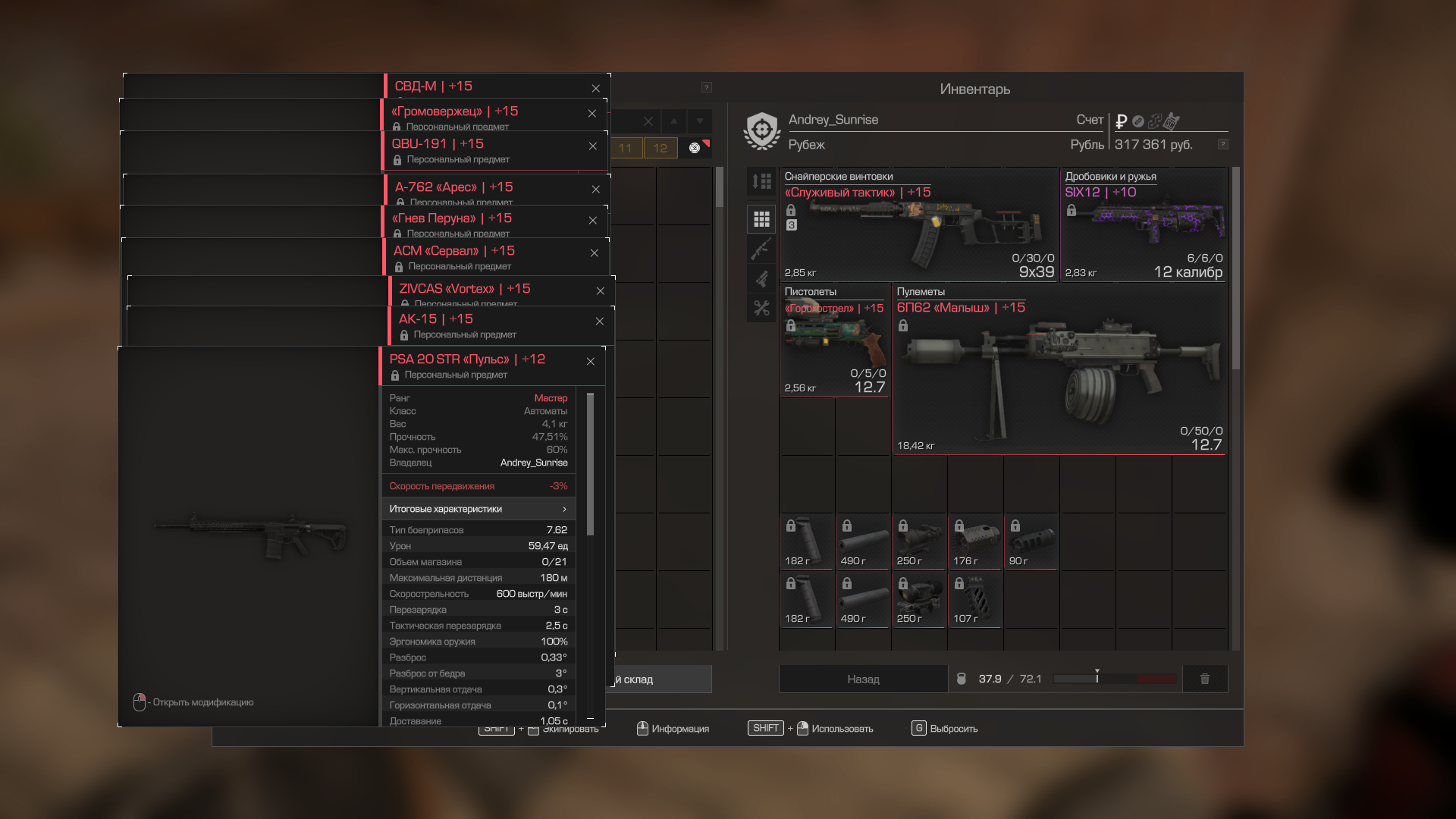The width and height of the screenshot is (1456, 819).
Task: Click the faction shield emblem
Action: point(762,131)
